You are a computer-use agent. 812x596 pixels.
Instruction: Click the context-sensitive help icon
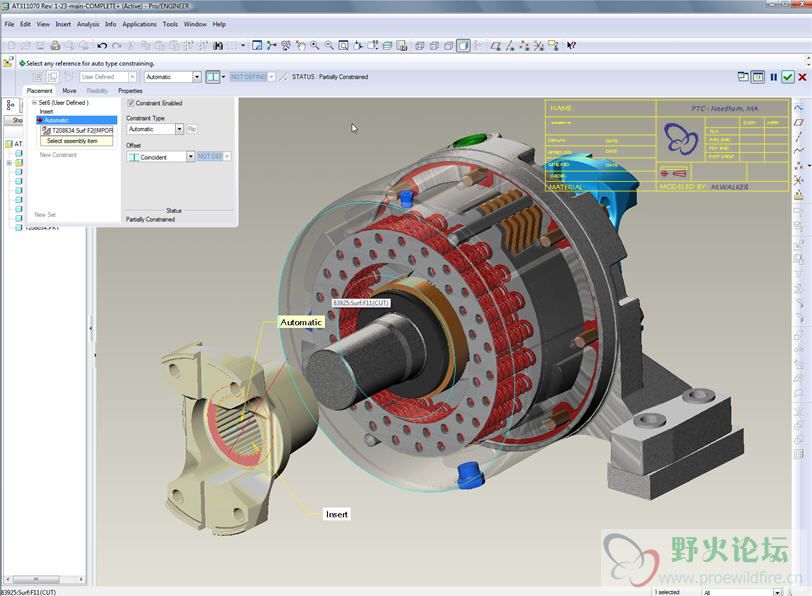[x=571, y=46]
